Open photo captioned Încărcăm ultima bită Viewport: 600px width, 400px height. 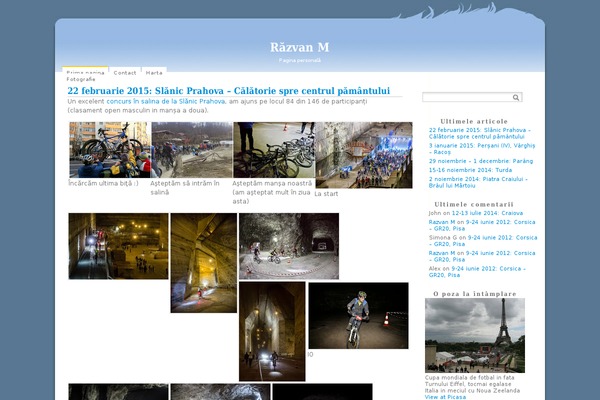point(110,150)
